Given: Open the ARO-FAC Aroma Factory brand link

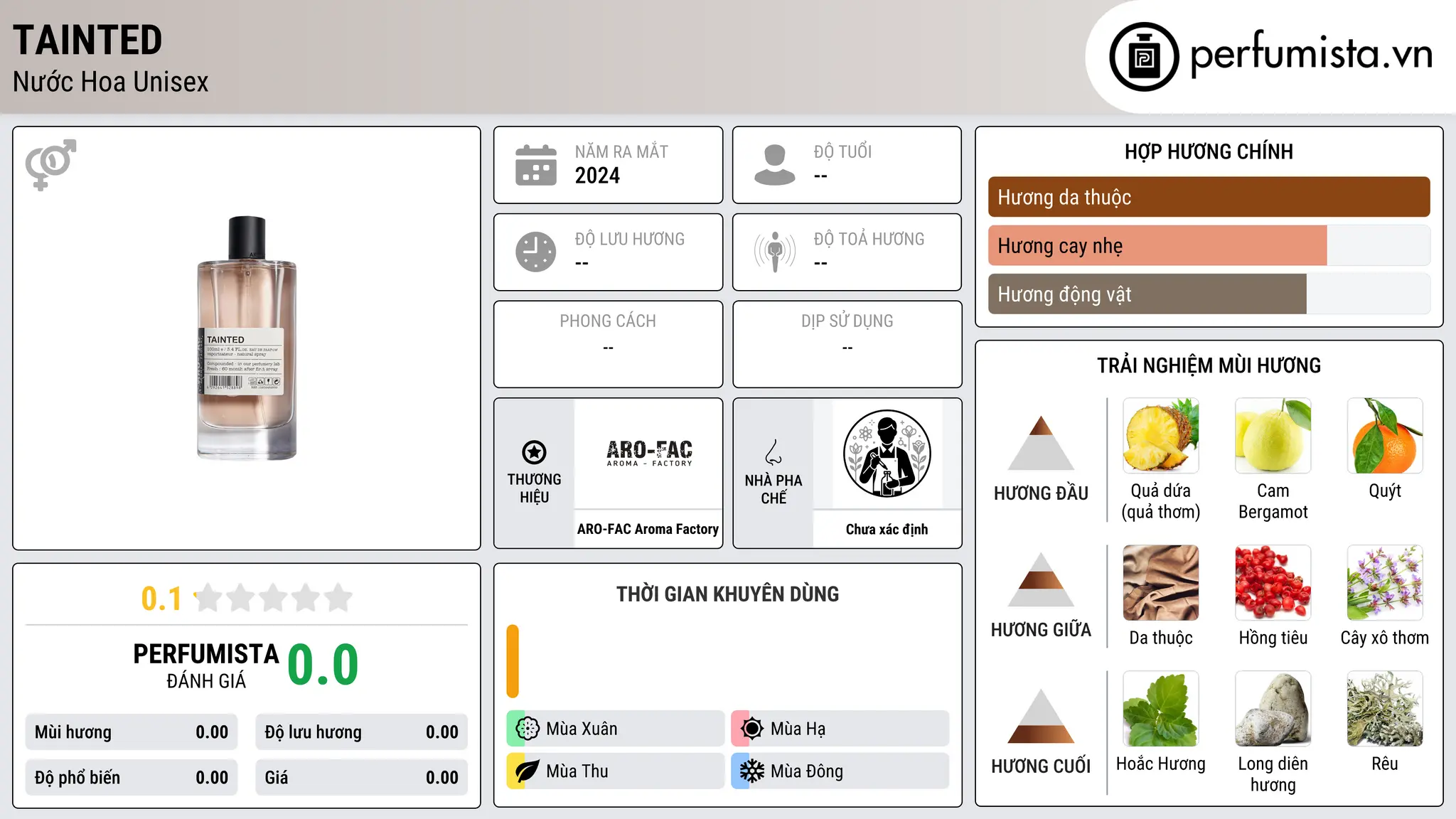Looking at the screenshot, I should [x=648, y=529].
